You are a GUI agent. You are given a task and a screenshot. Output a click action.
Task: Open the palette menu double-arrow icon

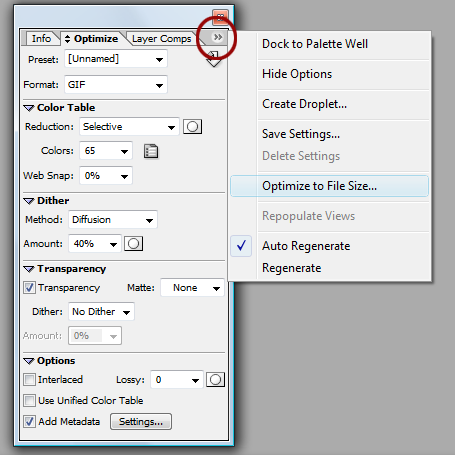(218, 37)
